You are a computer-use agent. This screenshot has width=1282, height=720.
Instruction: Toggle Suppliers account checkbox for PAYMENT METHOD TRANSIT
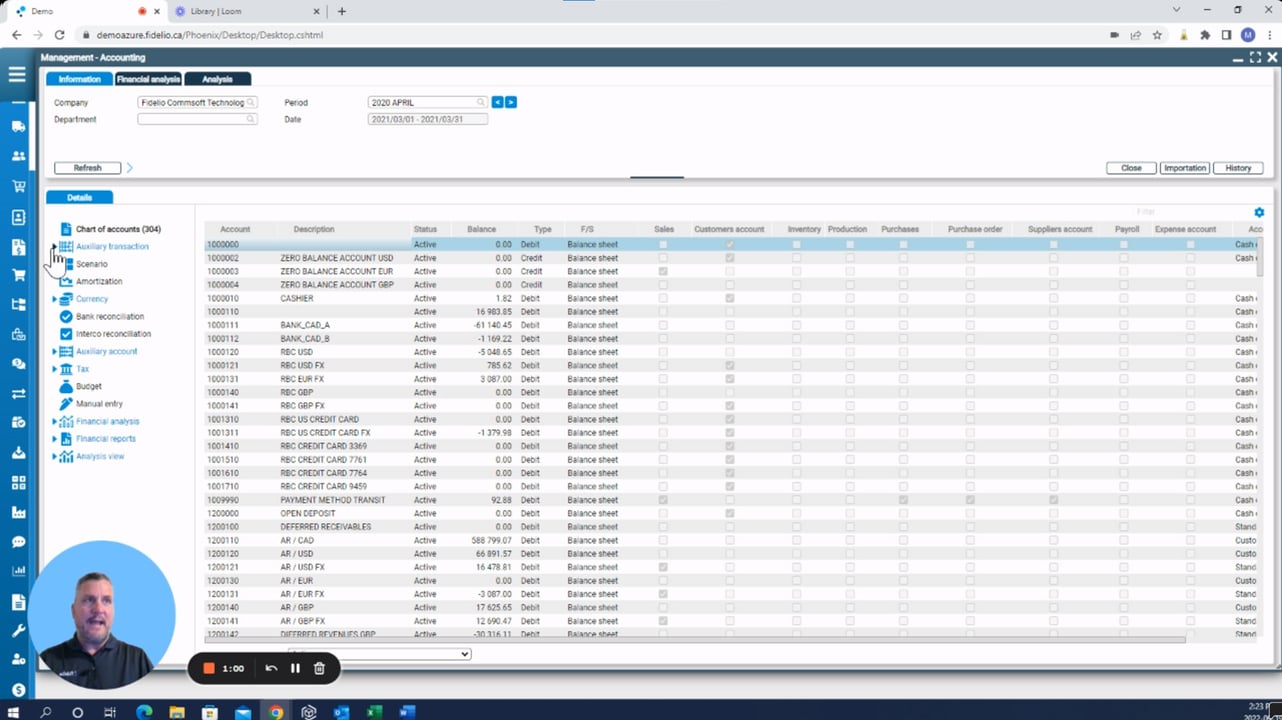[1053, 500]
